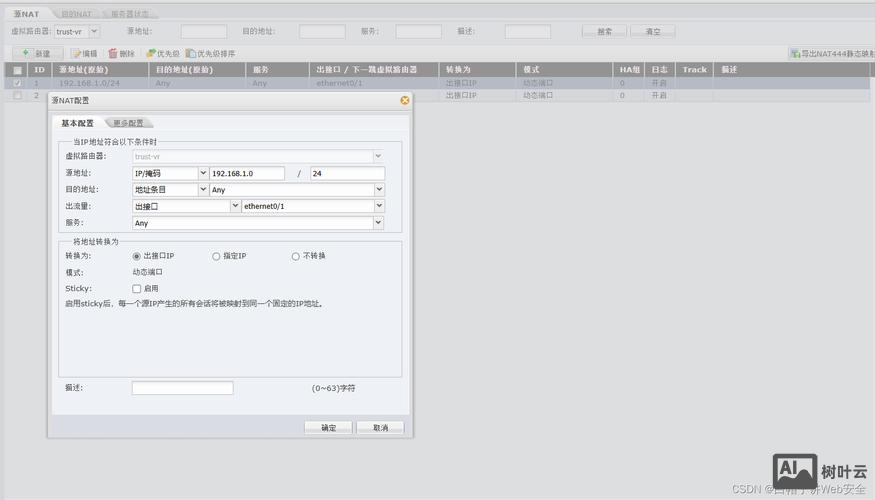The width and height of the screenshot is (875, 500).
Task: Click the netmask field showing 24
Action: point(348,174)
